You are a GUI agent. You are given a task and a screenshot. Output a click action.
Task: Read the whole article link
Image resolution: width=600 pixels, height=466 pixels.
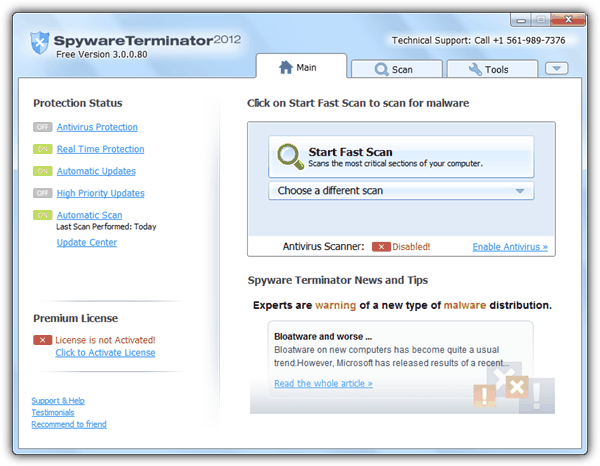(323, 383)
